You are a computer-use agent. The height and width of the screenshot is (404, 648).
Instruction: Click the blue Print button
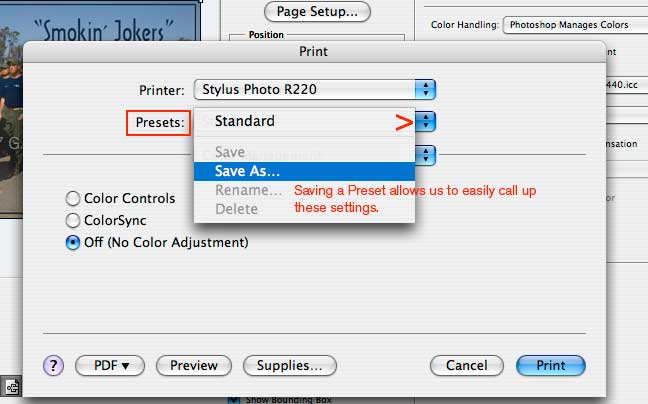click(x=550, y=366)
